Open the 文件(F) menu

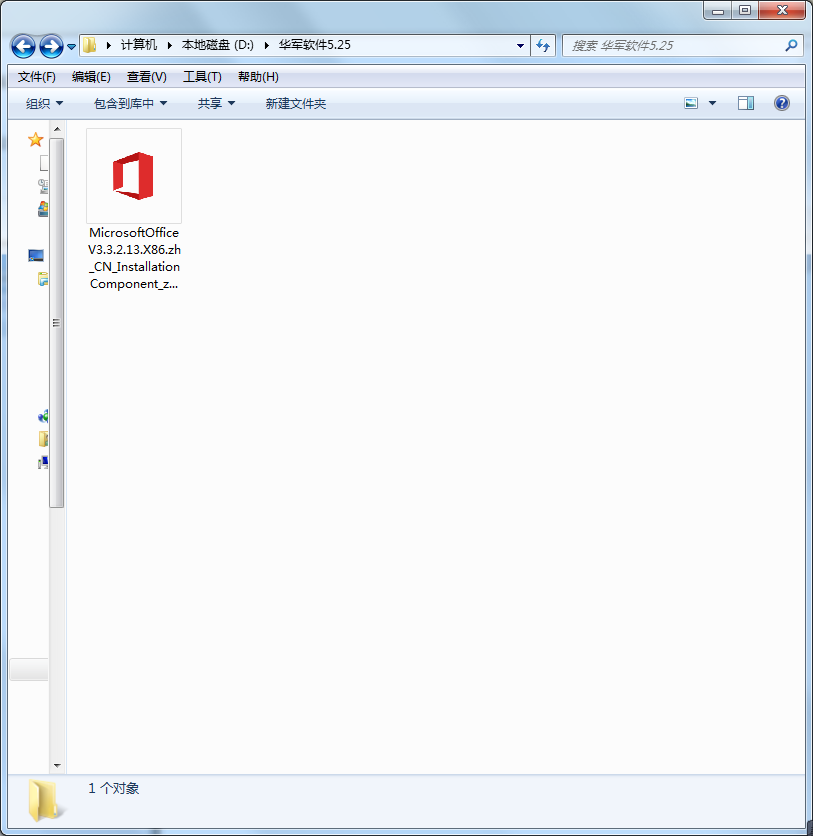click(34, 76)
